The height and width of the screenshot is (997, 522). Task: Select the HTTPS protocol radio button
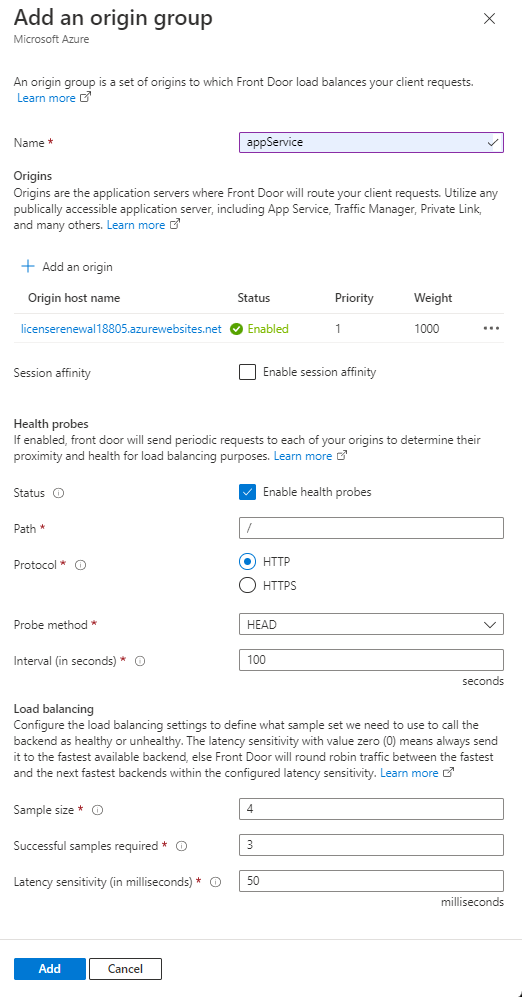pos(247,585)
